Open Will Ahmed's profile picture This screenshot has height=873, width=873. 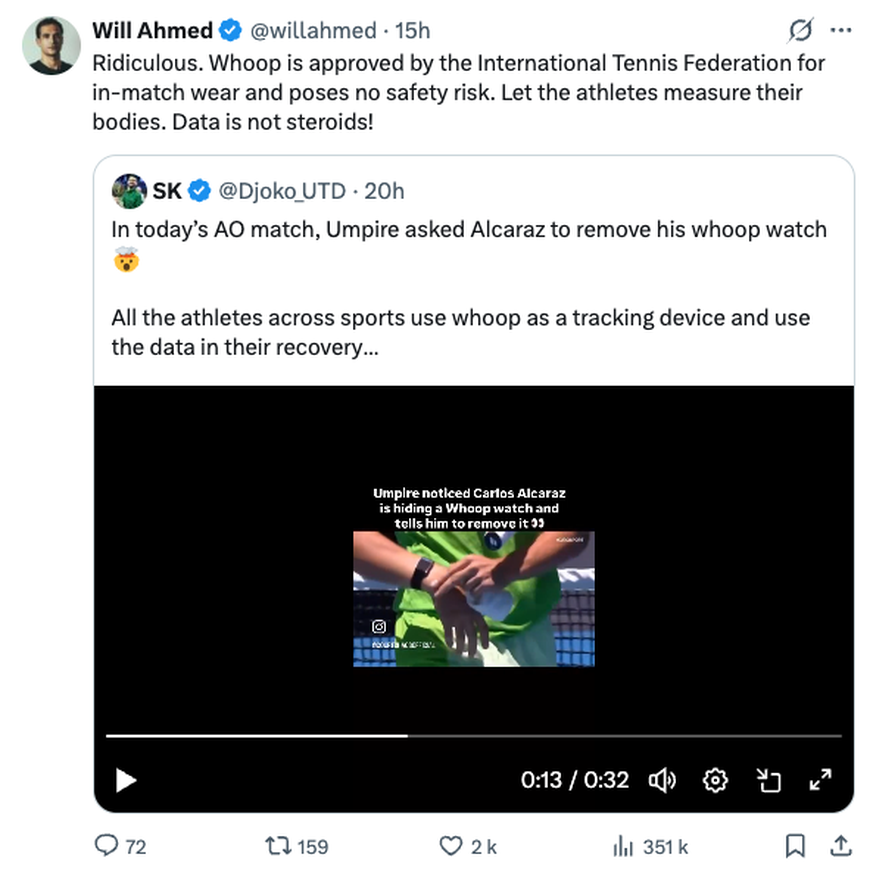(50, 45)
